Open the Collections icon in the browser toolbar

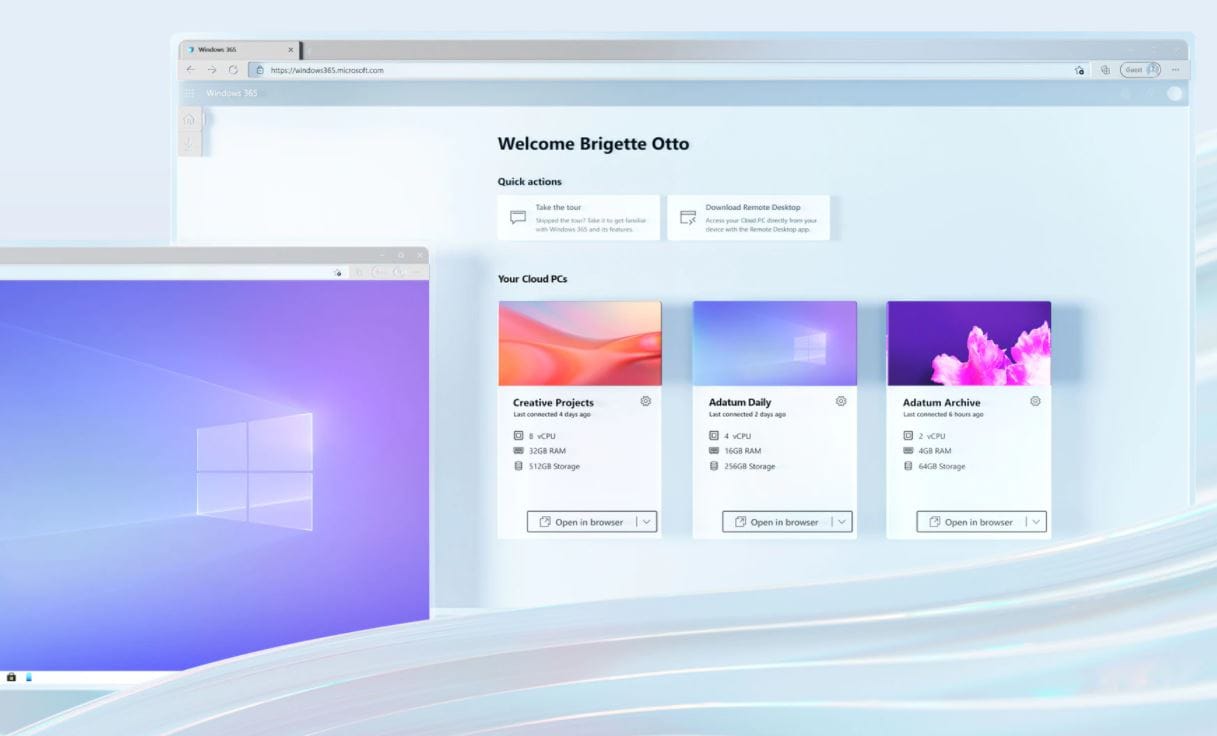(1105, 70)
